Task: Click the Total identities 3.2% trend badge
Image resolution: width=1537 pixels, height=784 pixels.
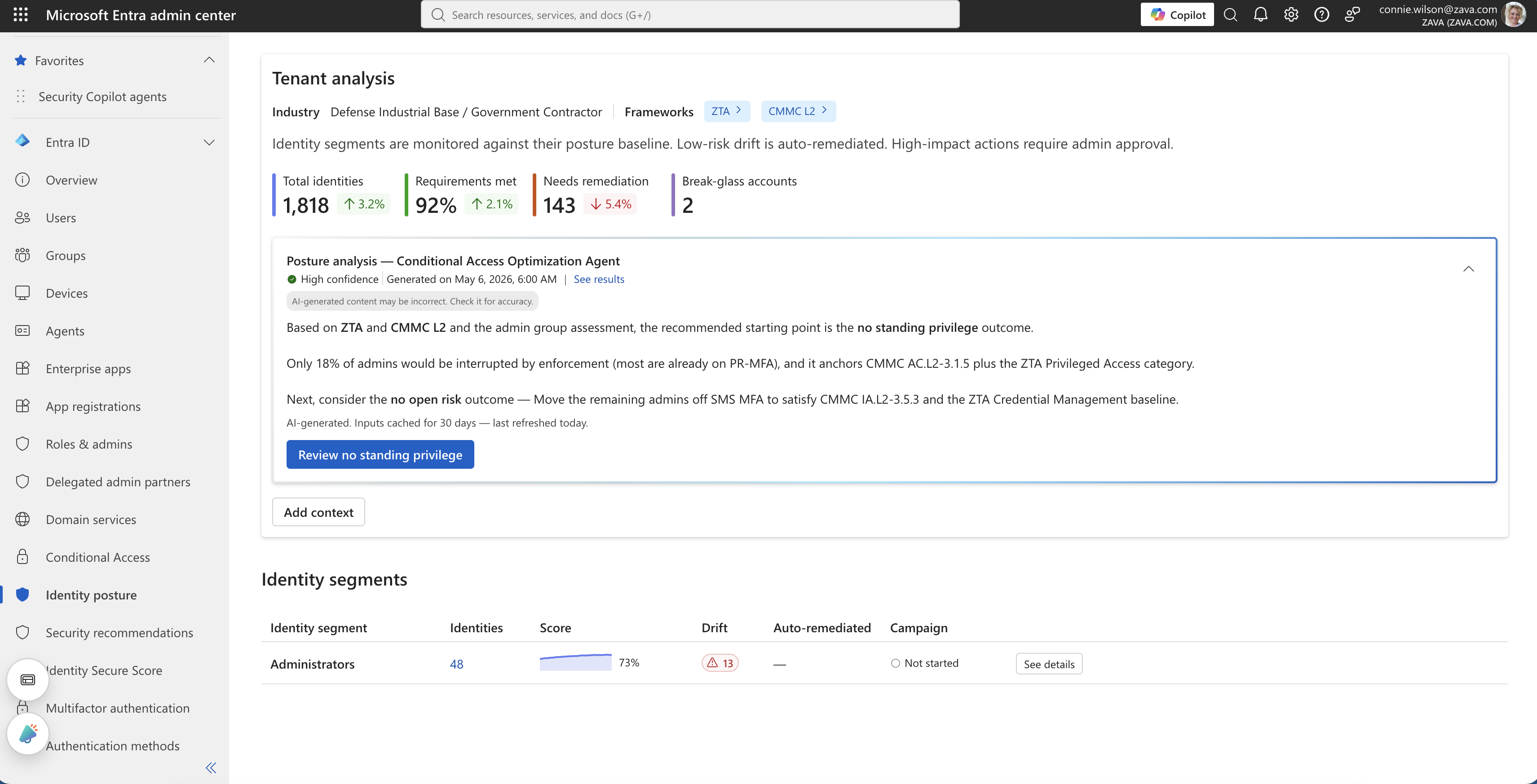Action: [x=363, y=204]
